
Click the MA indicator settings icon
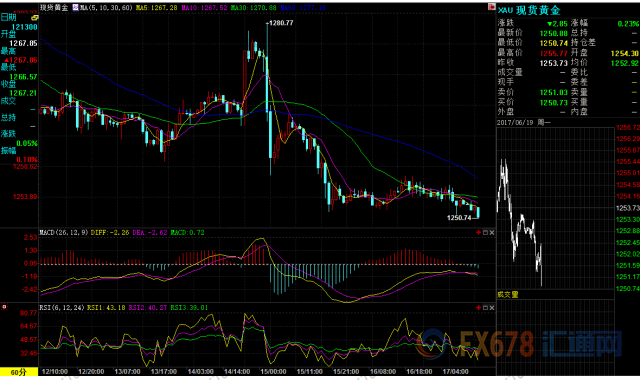(76, 7)
